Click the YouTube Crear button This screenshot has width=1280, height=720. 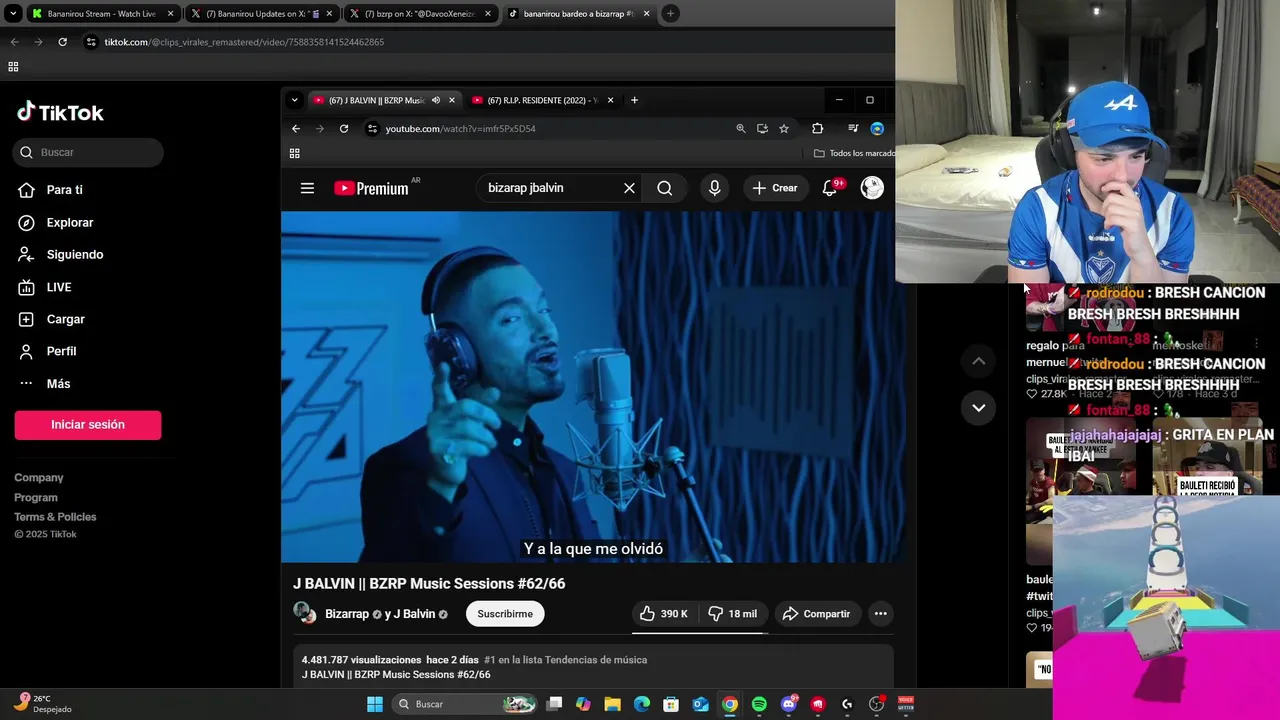pos(775,188)
